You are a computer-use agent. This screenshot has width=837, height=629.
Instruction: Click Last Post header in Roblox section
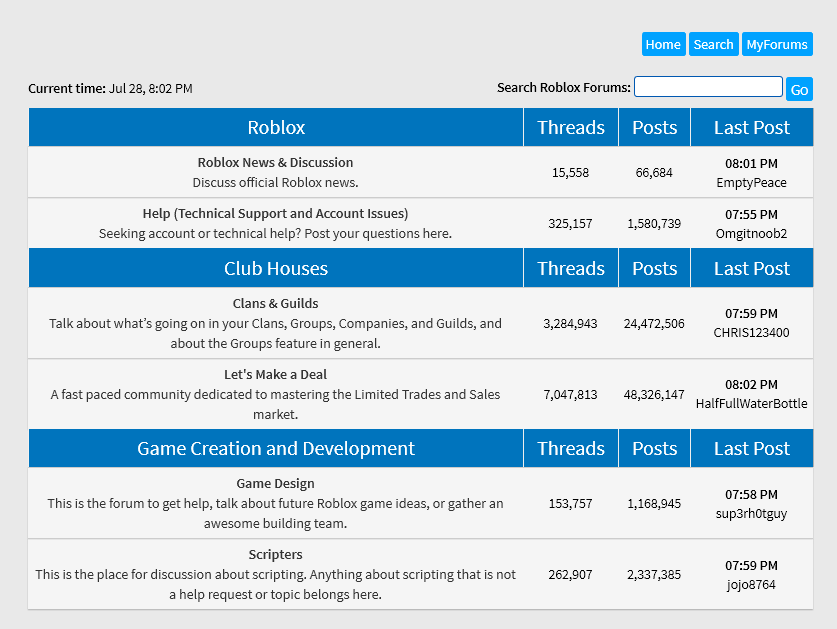(x=752, y=128)
